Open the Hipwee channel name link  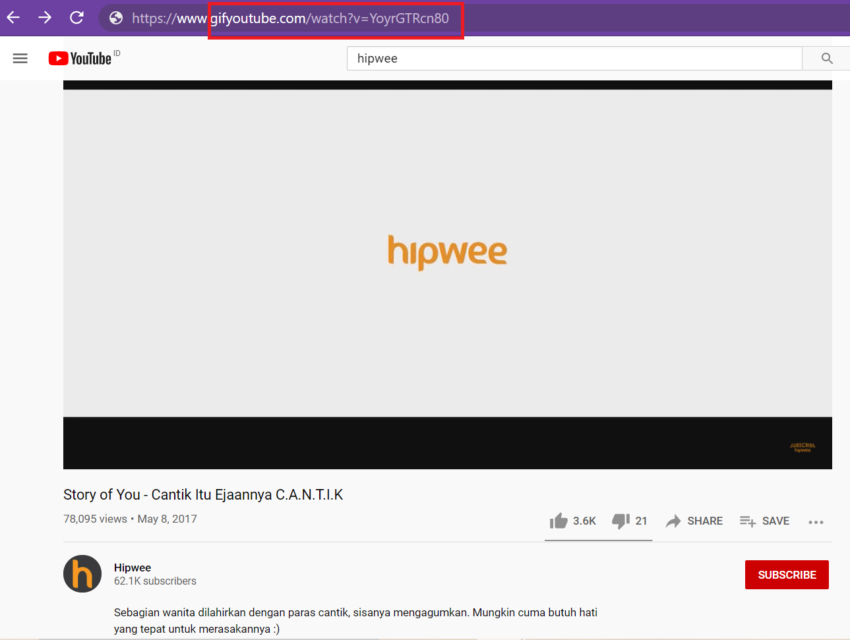132,567
